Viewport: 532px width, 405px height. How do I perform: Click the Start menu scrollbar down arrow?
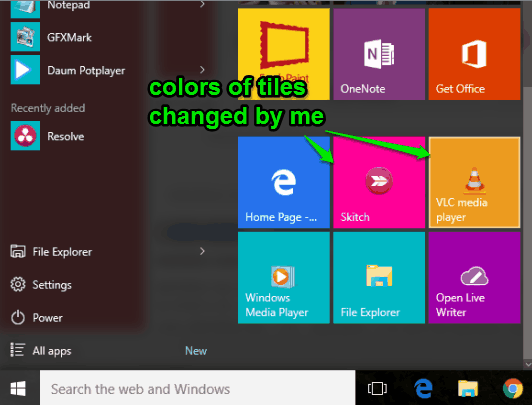click(x=528, y=365)
